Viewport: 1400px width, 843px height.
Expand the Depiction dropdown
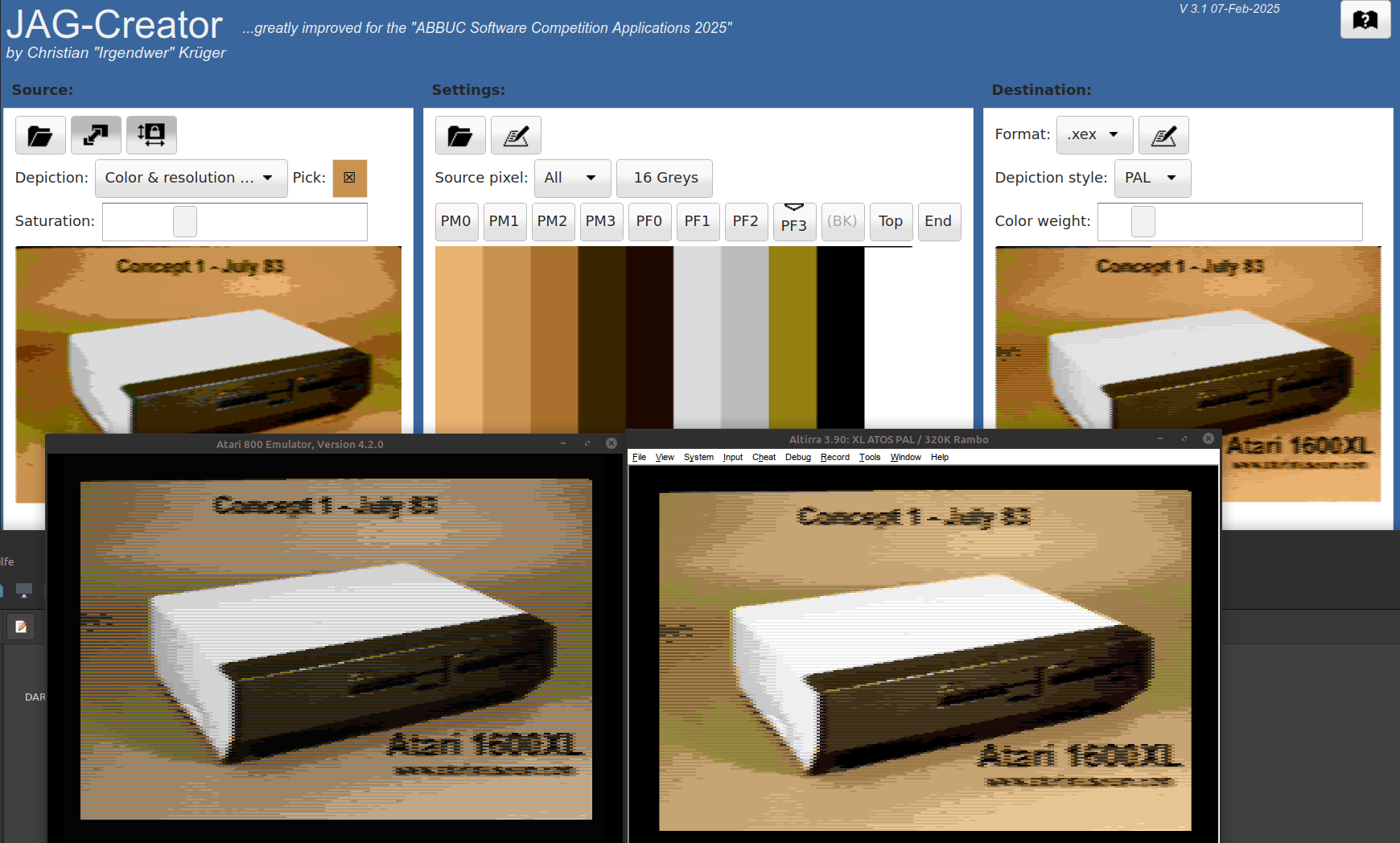[191, 178]
